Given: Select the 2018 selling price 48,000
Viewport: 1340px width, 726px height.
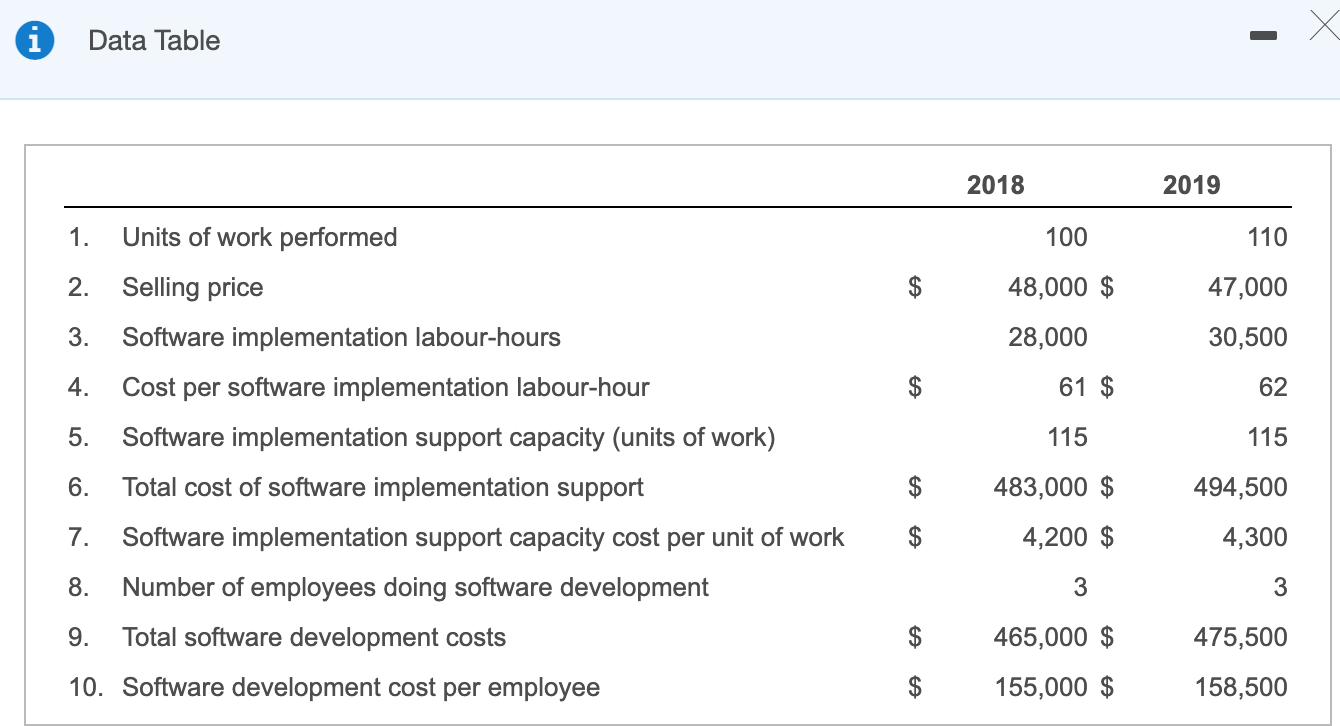Looking at the screenshot, I should point(1047,287).
